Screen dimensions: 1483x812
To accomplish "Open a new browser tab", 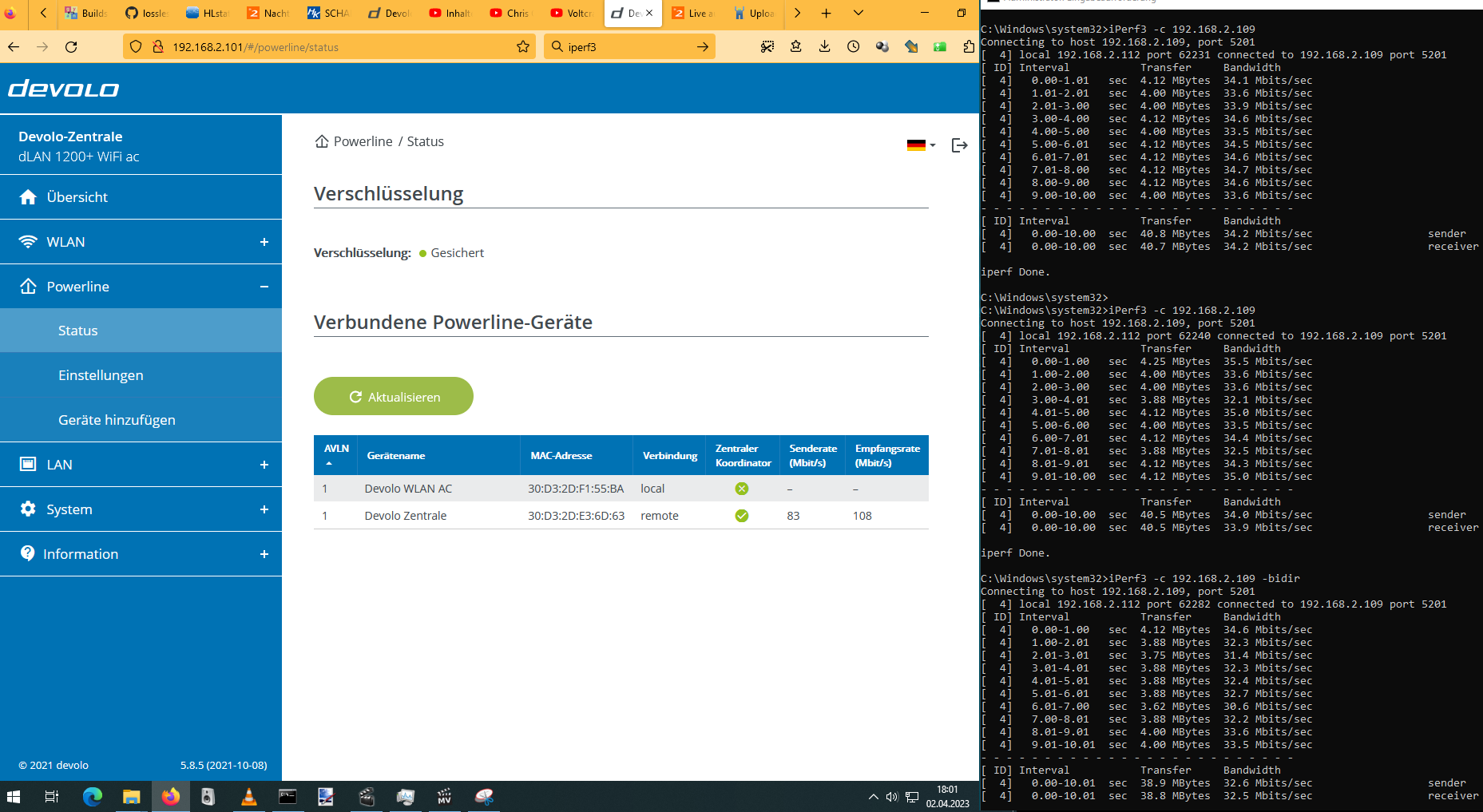I will point(826,13).
